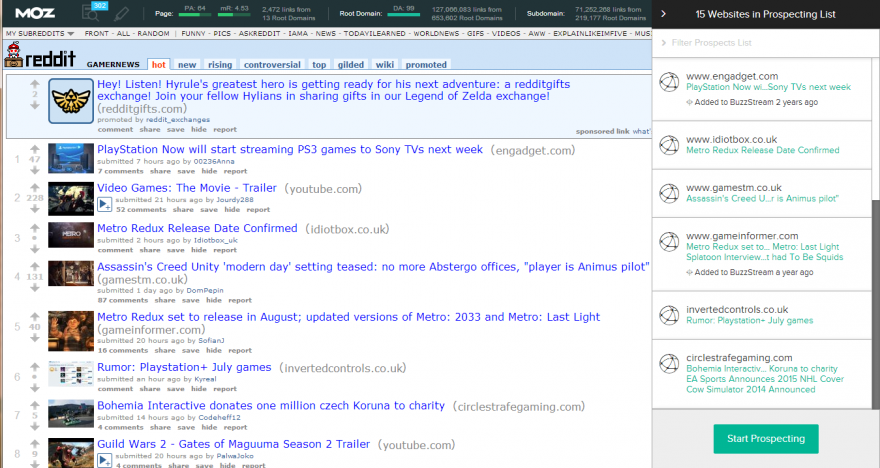
Task: Expand the Filter Prospects List chevron
Action: coord(663,43)
